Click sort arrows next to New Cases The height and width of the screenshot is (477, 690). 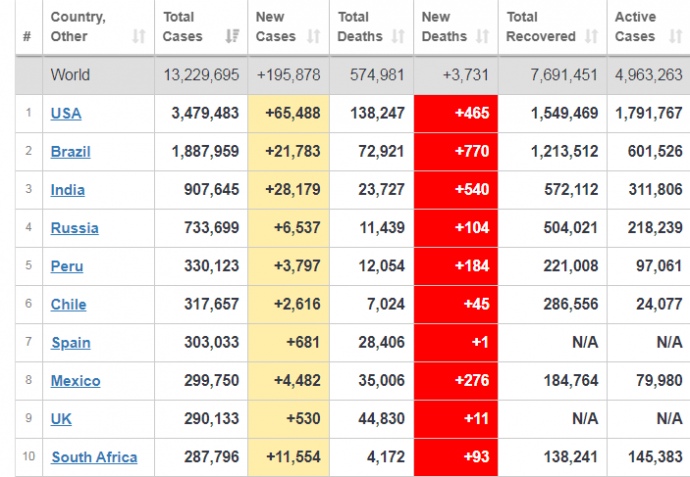pyautogui.click(x=314, y=37)
